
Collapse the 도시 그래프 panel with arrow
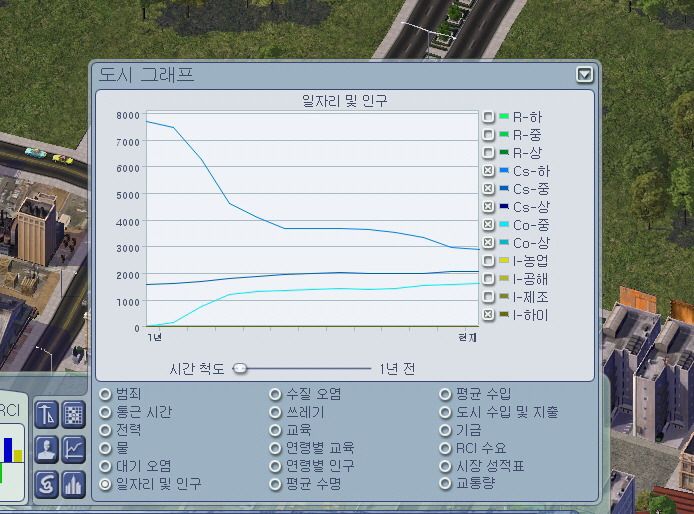pyautogui.click(x=584, y=74)
